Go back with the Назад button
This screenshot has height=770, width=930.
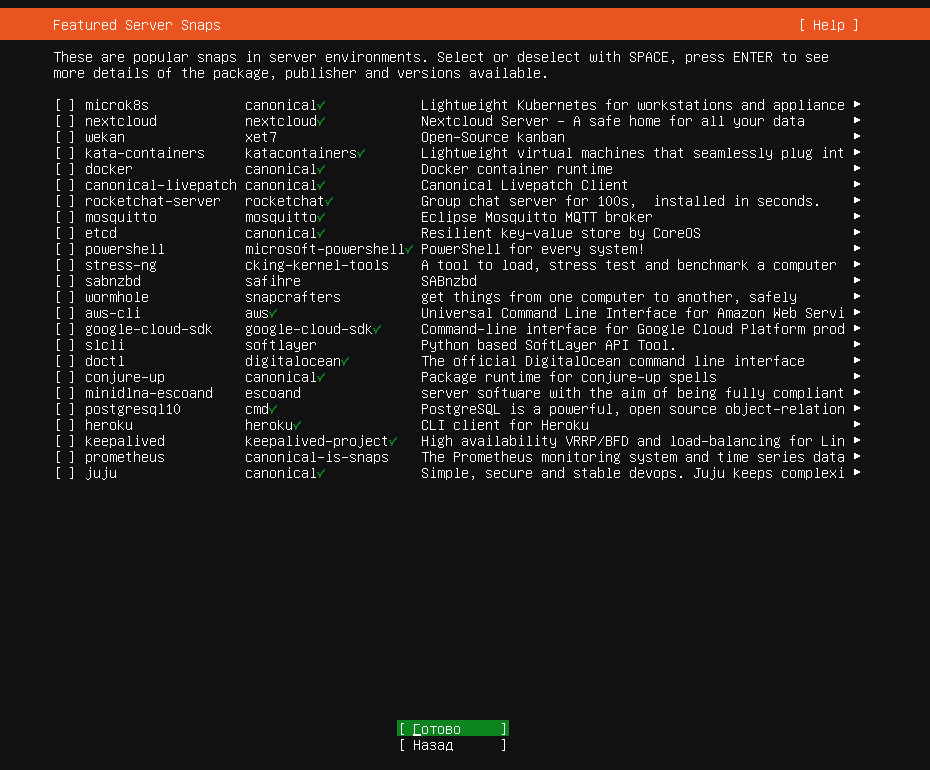click(x=453, y=744)
